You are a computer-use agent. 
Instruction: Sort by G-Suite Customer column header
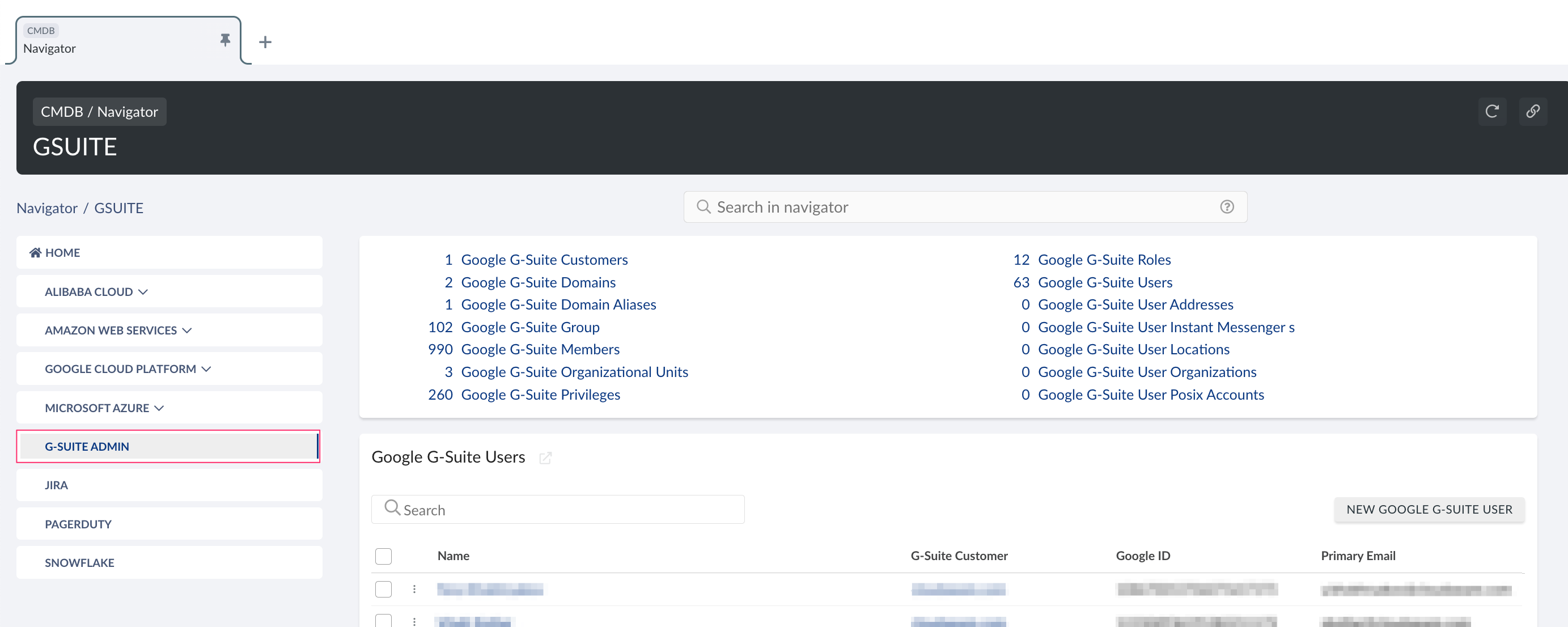tap(959, 556)
